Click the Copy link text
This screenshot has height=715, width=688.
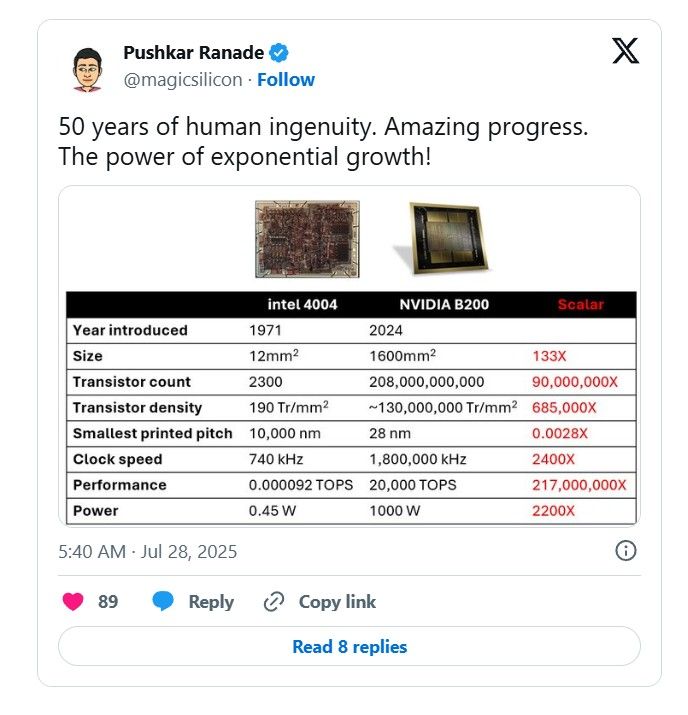click(337, 602)
